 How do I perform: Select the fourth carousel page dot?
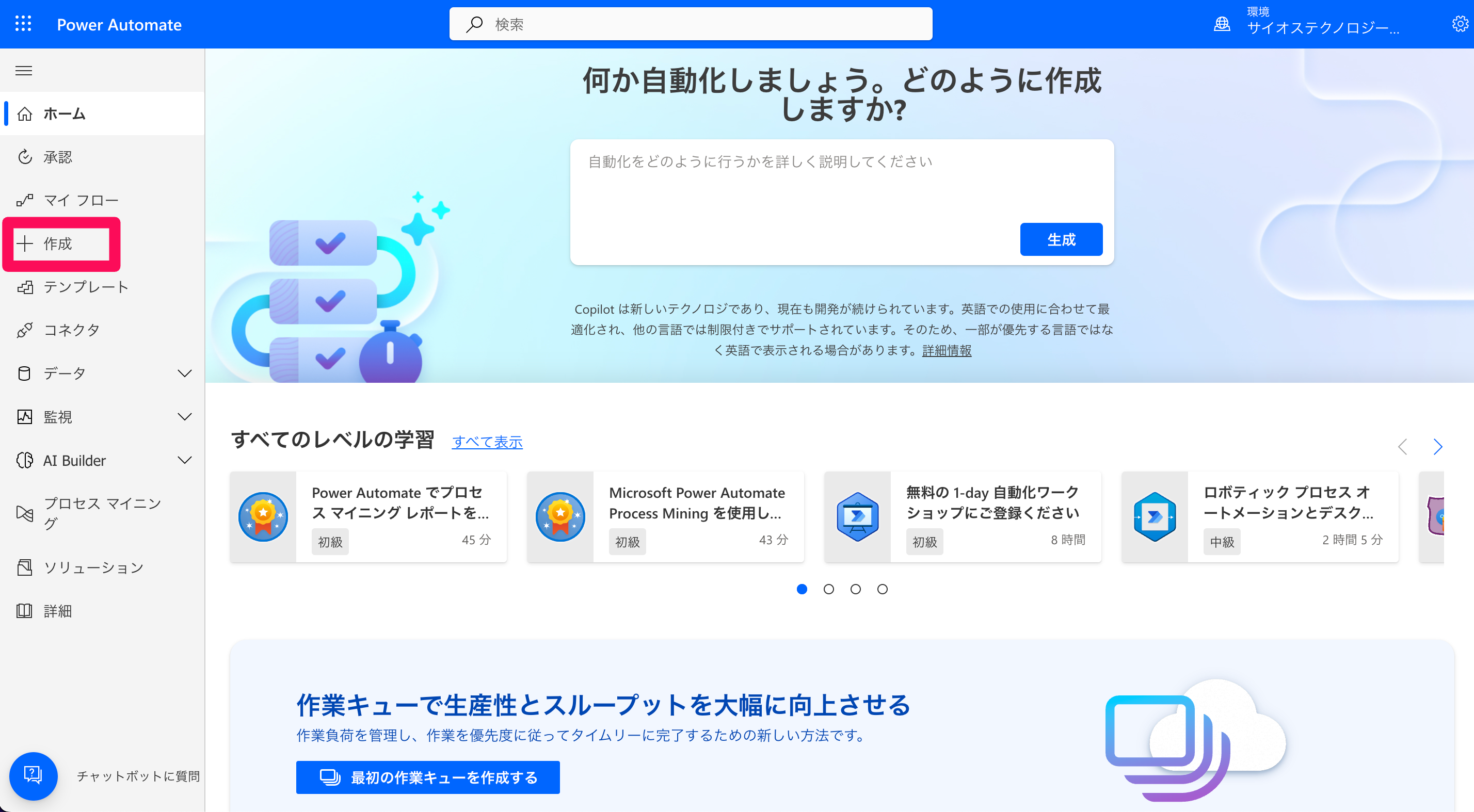pyautogui.click(x=883, y=589)
